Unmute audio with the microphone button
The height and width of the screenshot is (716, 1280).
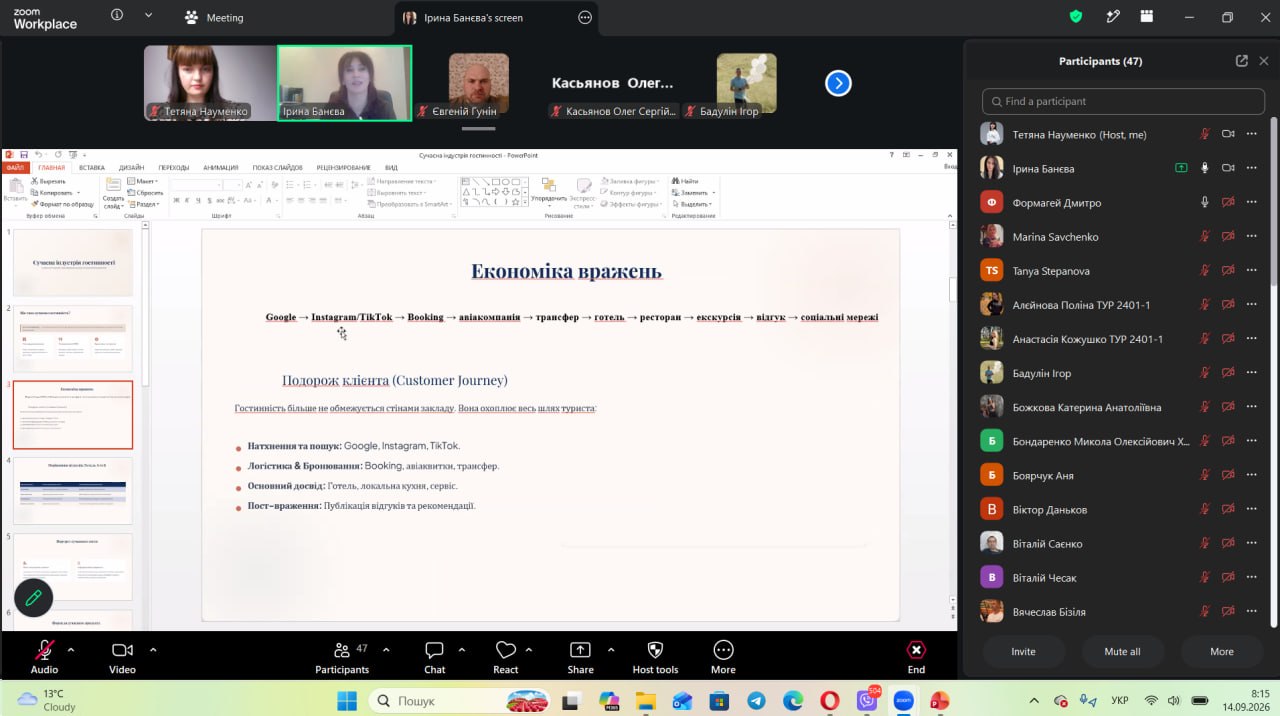click(x=44, y=650)
